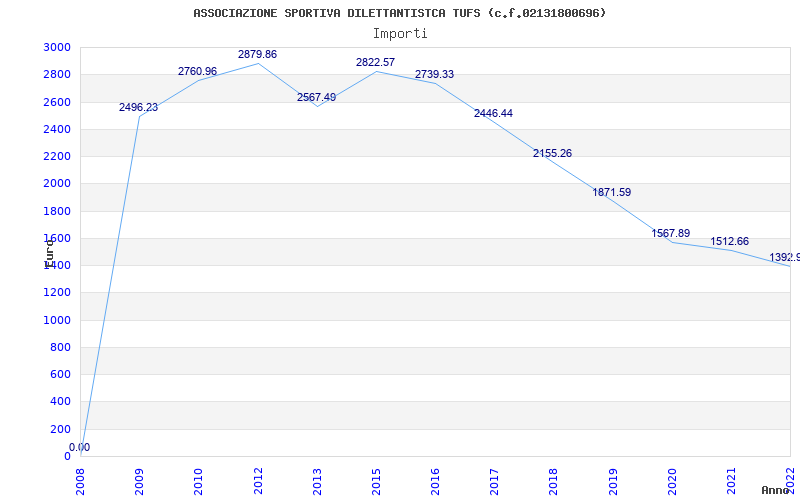Click x-axis year 2012

pyautogui.click(x=258, y=482)
